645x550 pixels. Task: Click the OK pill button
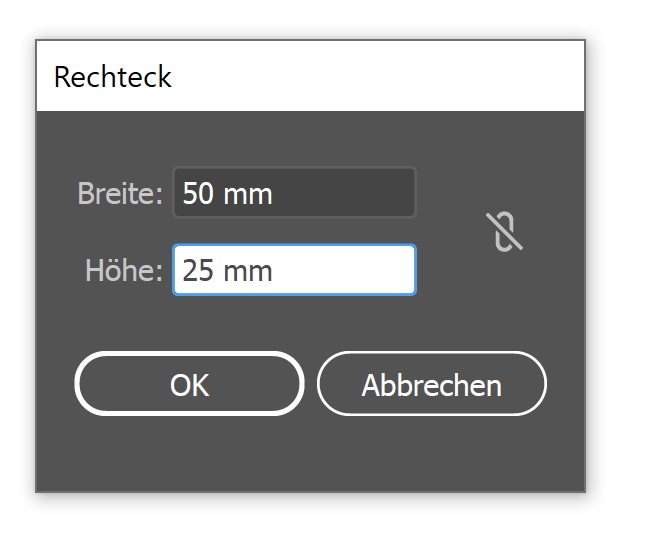(x=189, y=384)
